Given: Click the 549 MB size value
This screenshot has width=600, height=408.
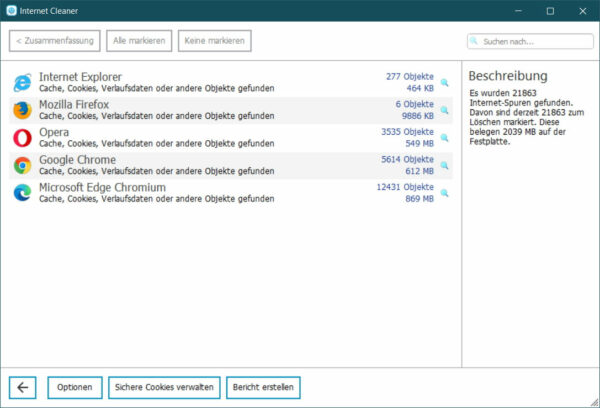Looking at the screenshot, I should point(420,143).
